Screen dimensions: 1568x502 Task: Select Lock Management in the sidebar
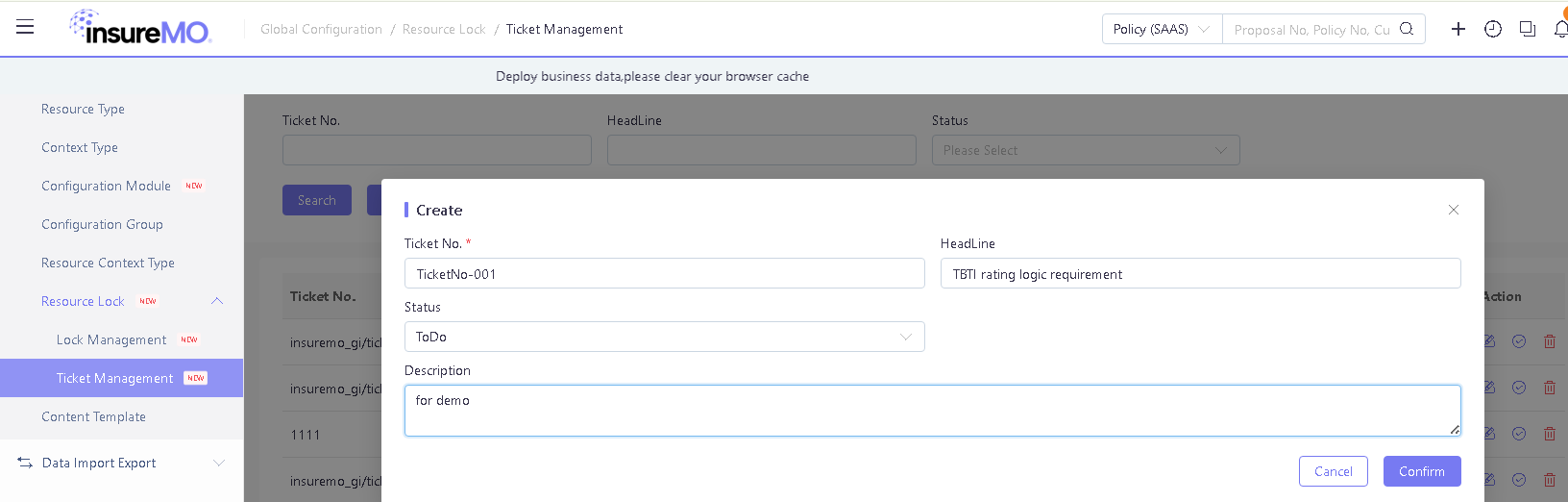pos(111,339)
